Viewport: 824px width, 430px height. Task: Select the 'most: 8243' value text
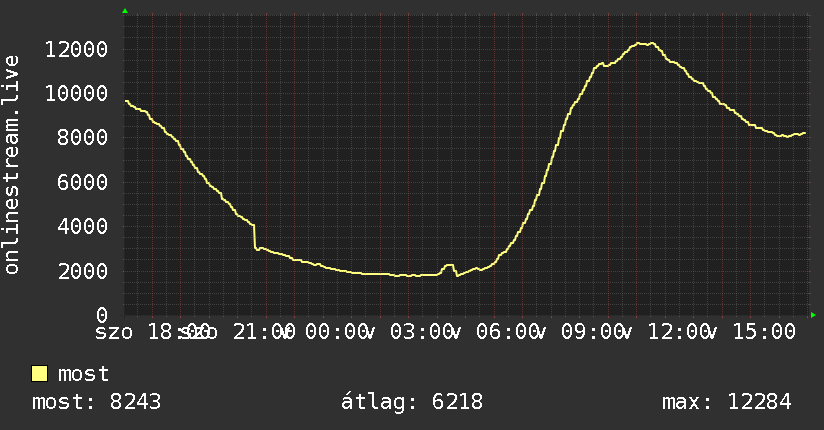point(96,402)
